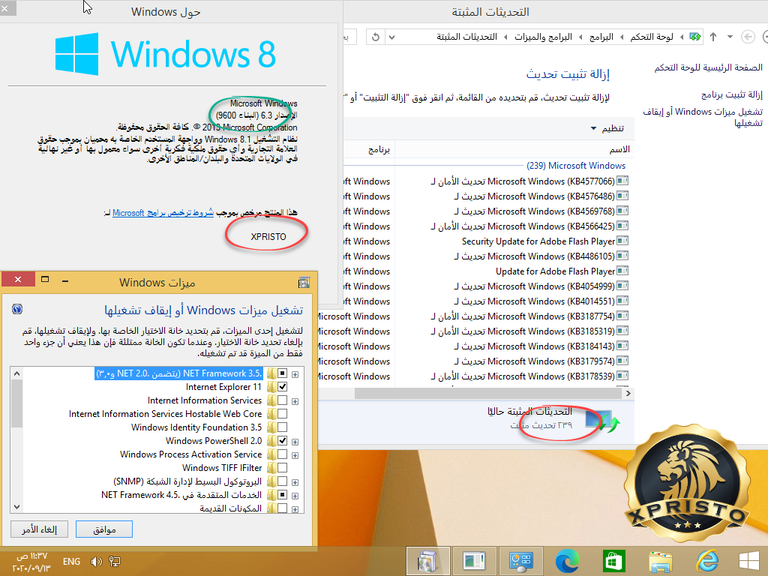
Task: Click the installed updates summary icon
Action: tap(602, 422)
